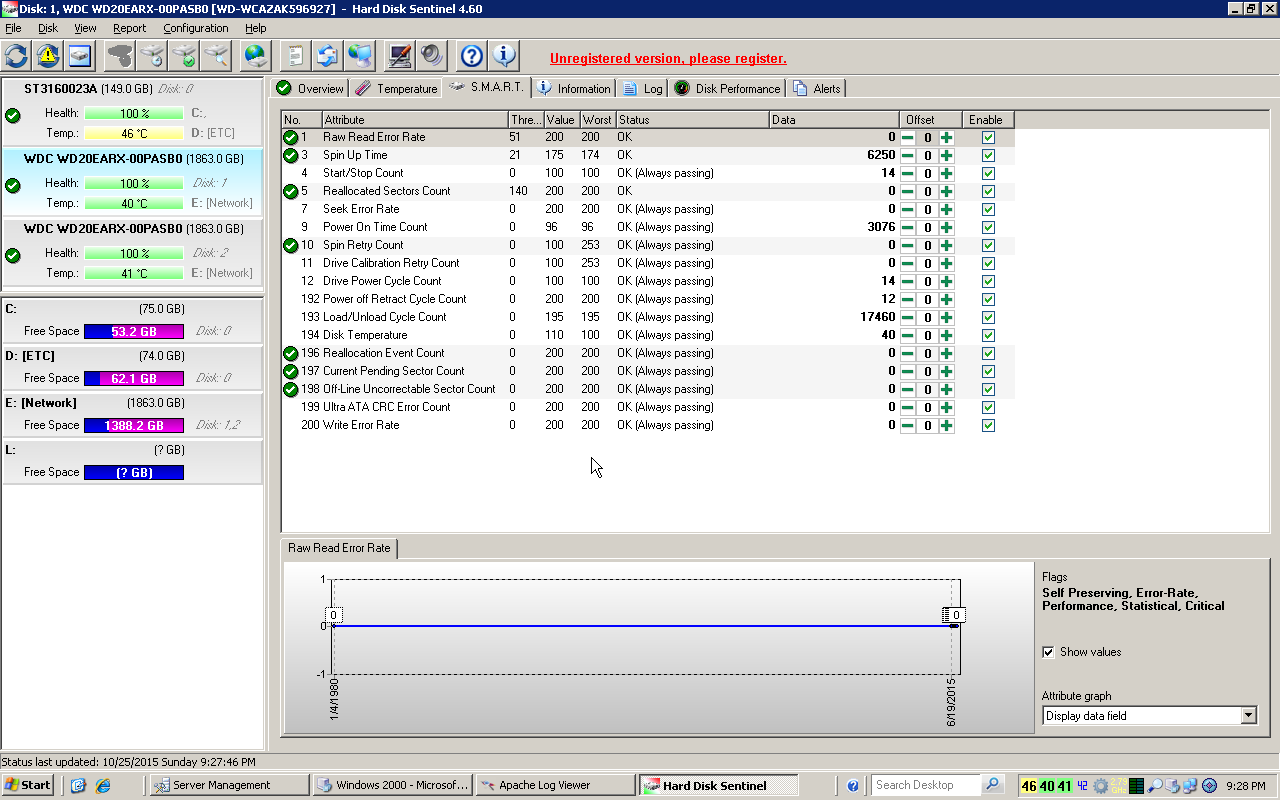This screenshot has height=800, width=1280.
Task: Click the gray unavailable disk toolbar icon
Action: pos(121,55)
